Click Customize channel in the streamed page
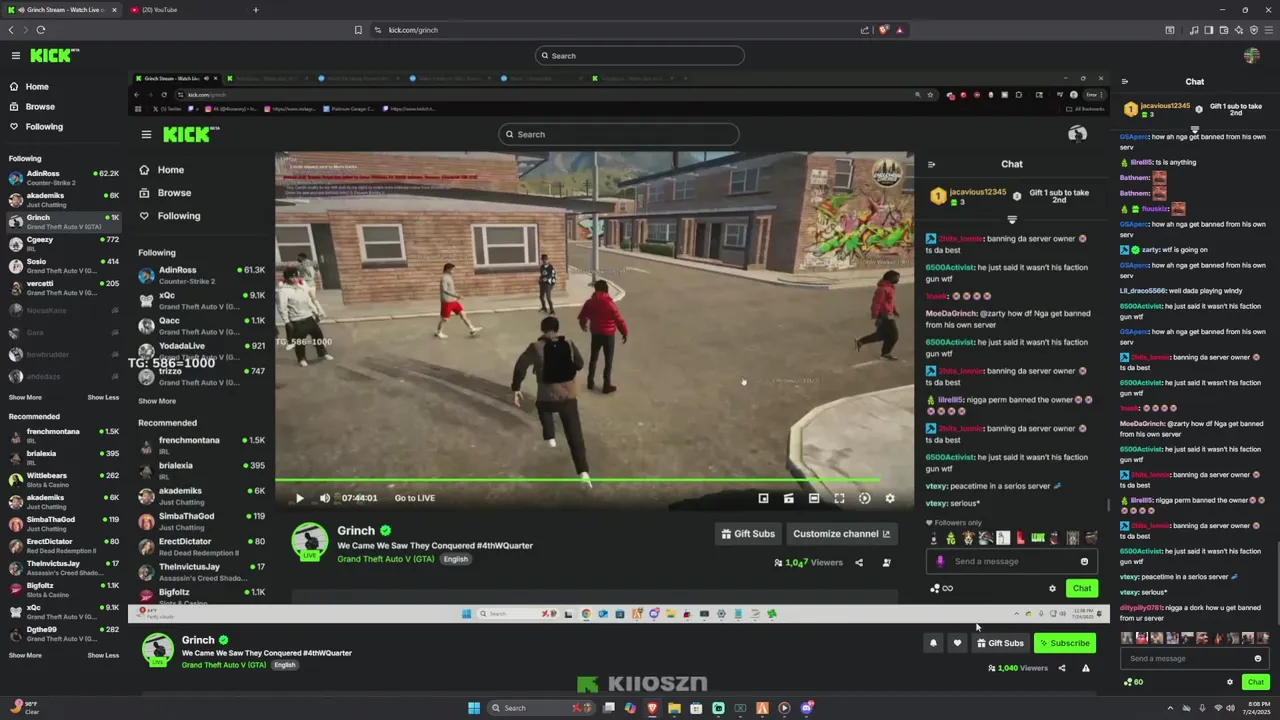 click(x=841, y=534)
